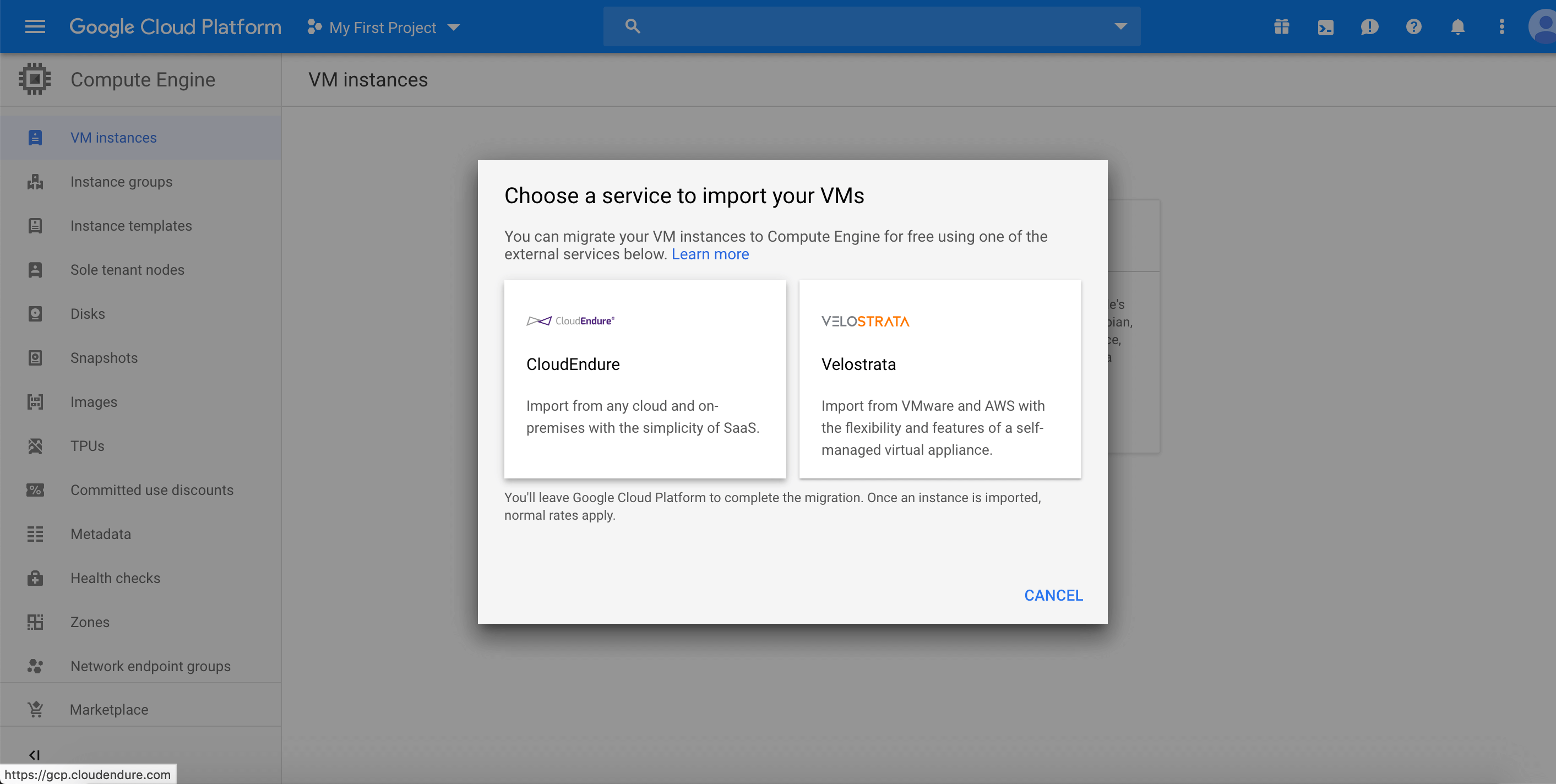Open the Zones page

(140, 623)
